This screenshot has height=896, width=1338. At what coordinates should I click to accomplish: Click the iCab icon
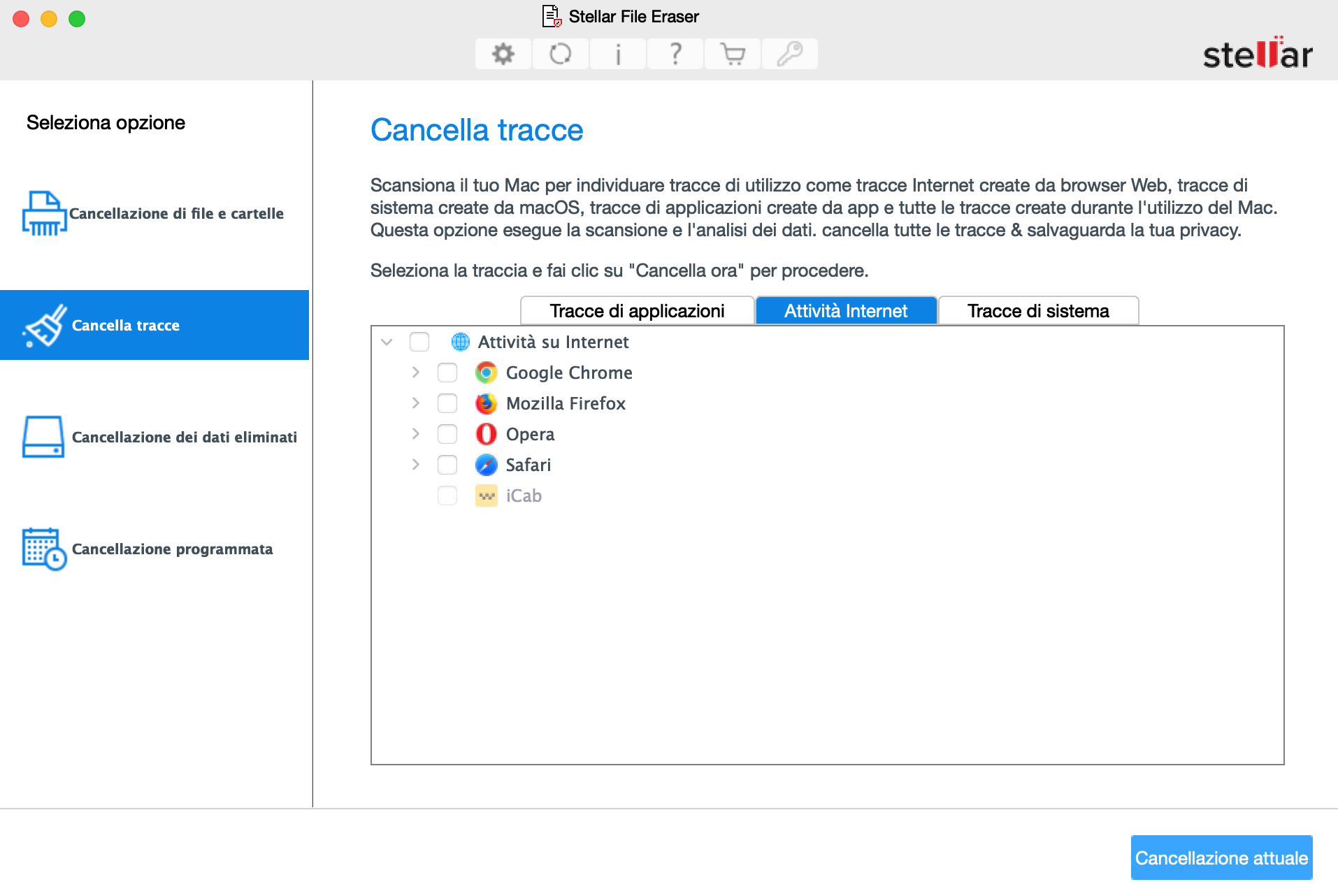[x=486, y=496]
